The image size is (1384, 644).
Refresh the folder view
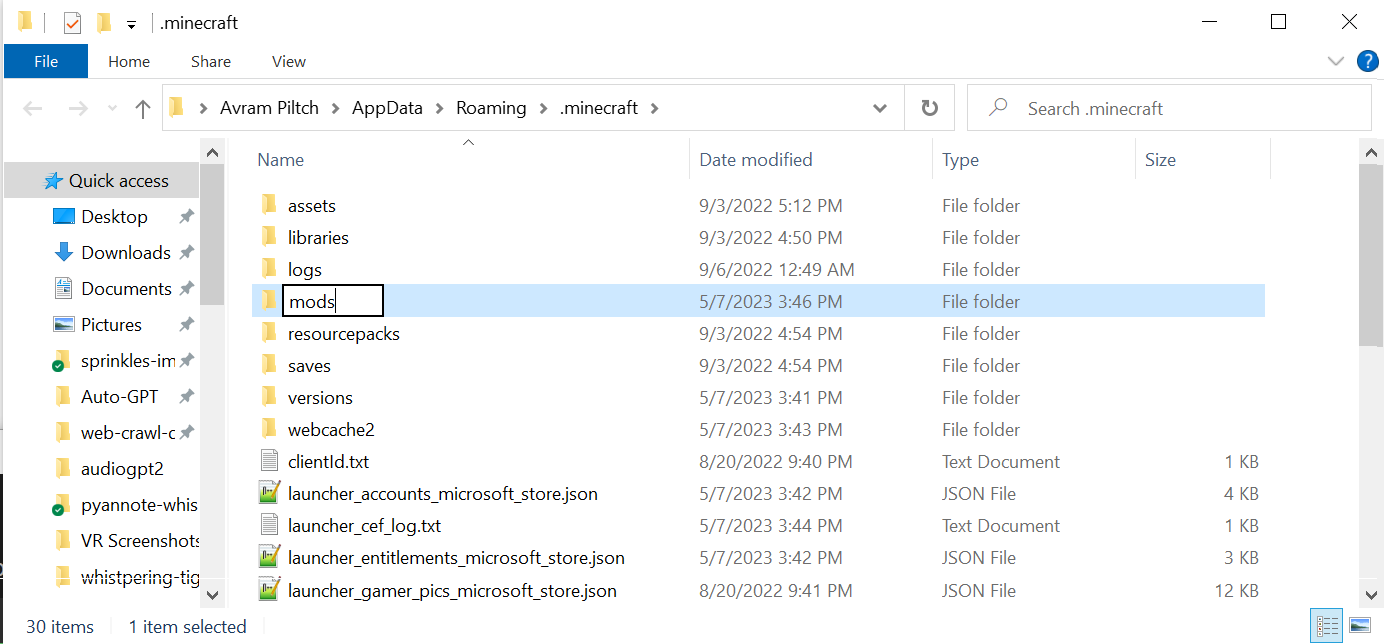point(929,108)
